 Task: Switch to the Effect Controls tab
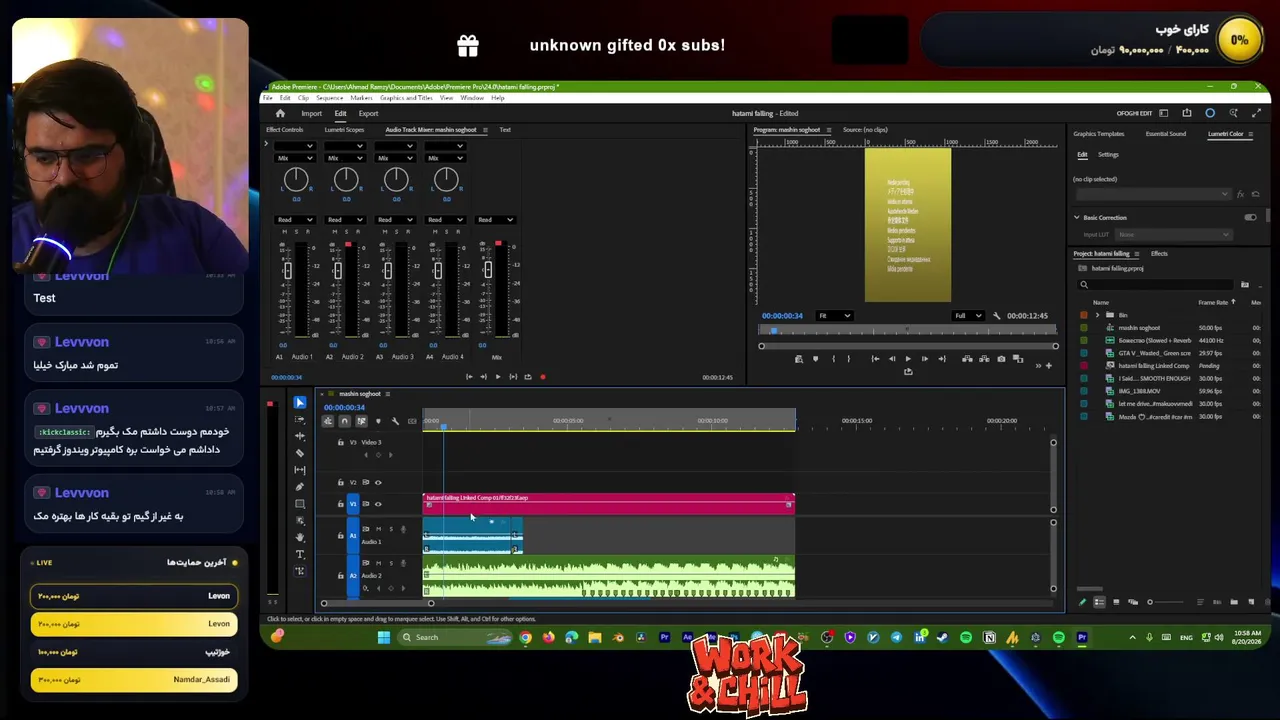[x=284, y=130]
